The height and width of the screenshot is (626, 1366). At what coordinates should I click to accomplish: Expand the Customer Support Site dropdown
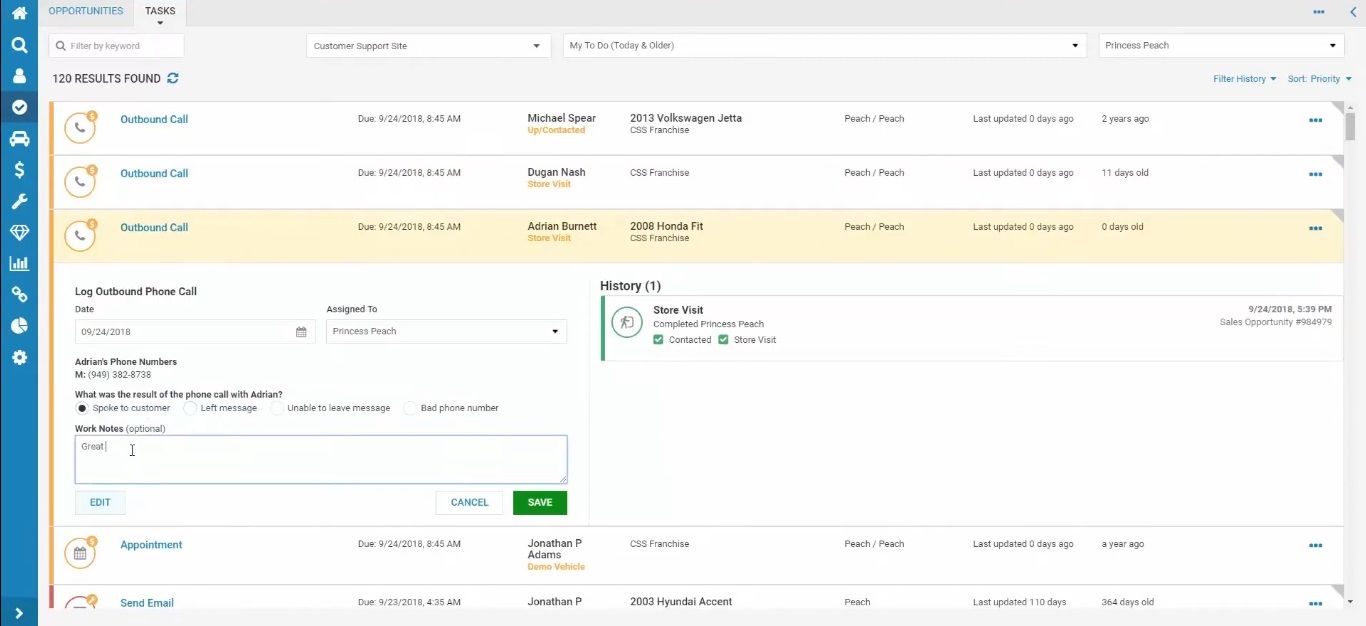(428, 46)
